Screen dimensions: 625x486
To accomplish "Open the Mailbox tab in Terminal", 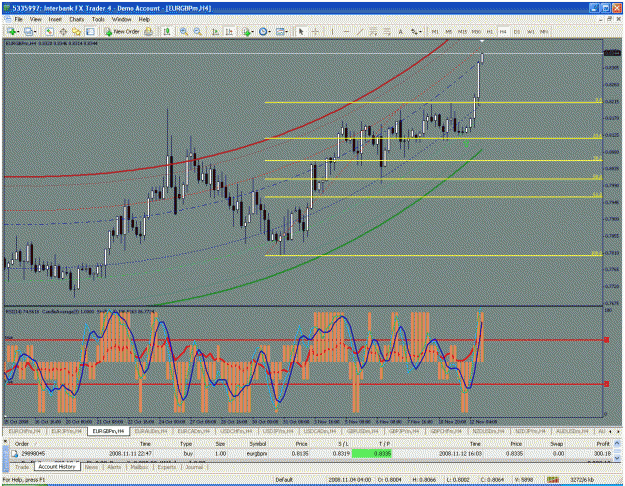I will tap(139, 466).
